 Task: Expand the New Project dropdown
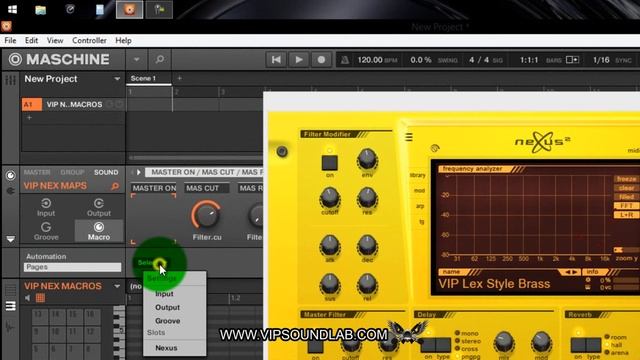point(117,79)
